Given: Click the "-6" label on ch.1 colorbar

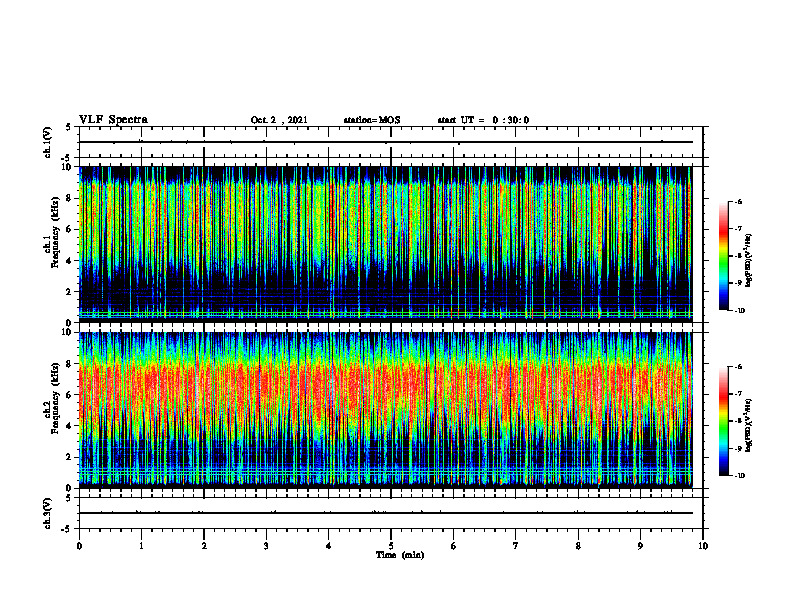Looking at the screenshot, I should point(738,201).
